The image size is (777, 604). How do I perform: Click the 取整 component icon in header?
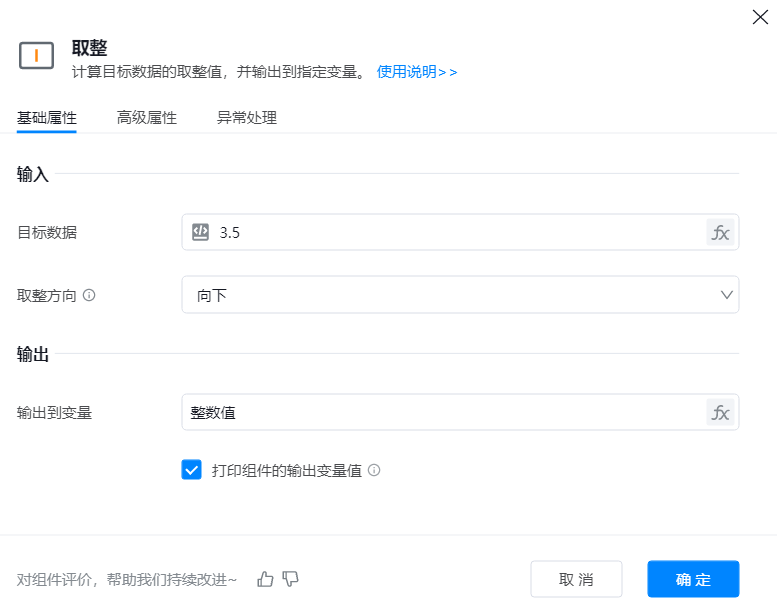36,56
